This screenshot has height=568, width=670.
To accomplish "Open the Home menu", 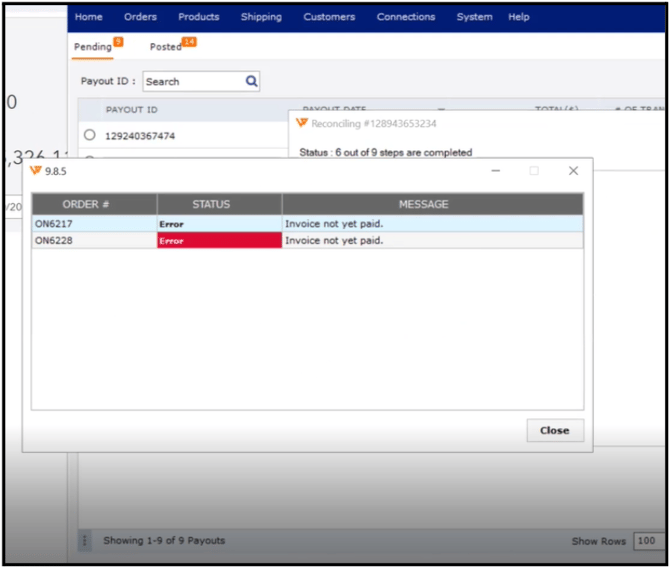I will (x=89, y=17).
